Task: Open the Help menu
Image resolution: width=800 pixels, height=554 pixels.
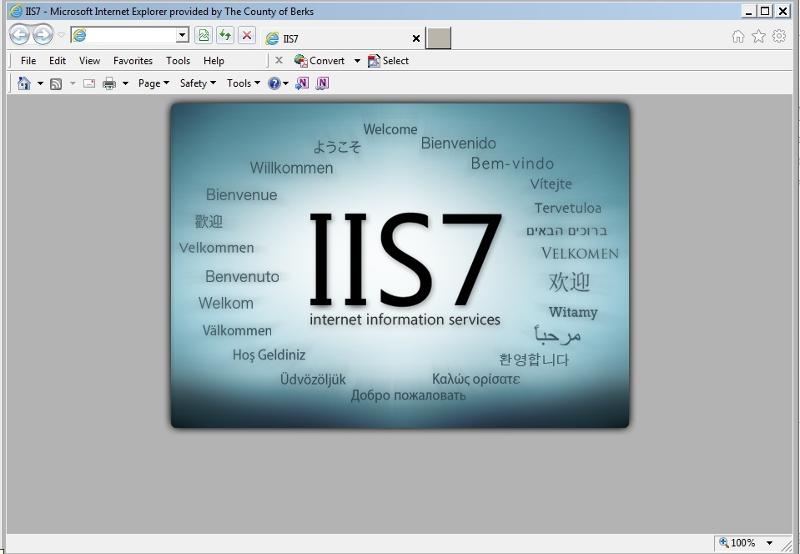Action: point(213,61)
